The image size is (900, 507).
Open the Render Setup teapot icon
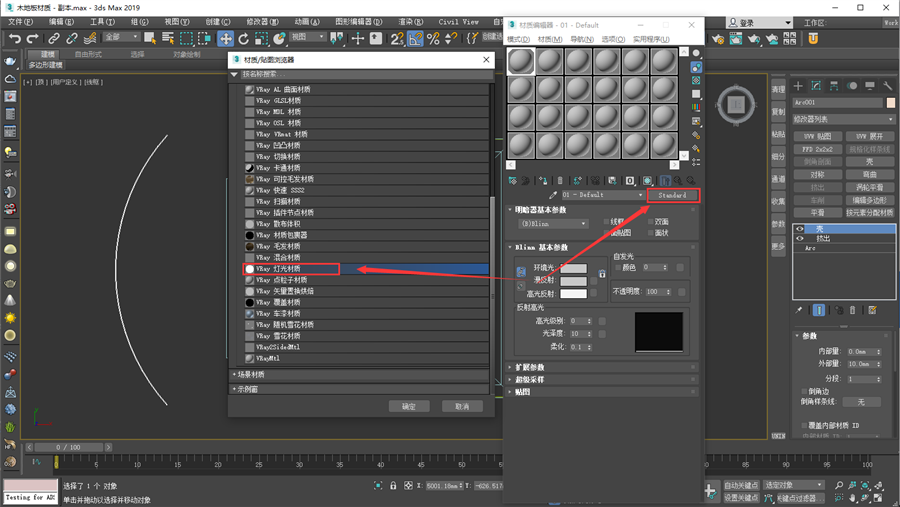click(717, 39)
